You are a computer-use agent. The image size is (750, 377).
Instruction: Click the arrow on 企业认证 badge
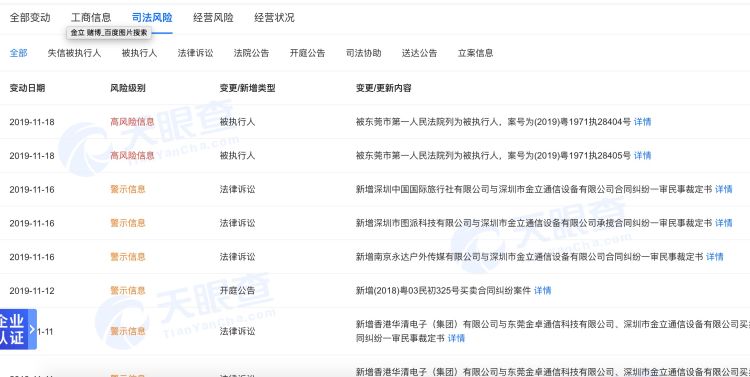(x=32, y=329)
